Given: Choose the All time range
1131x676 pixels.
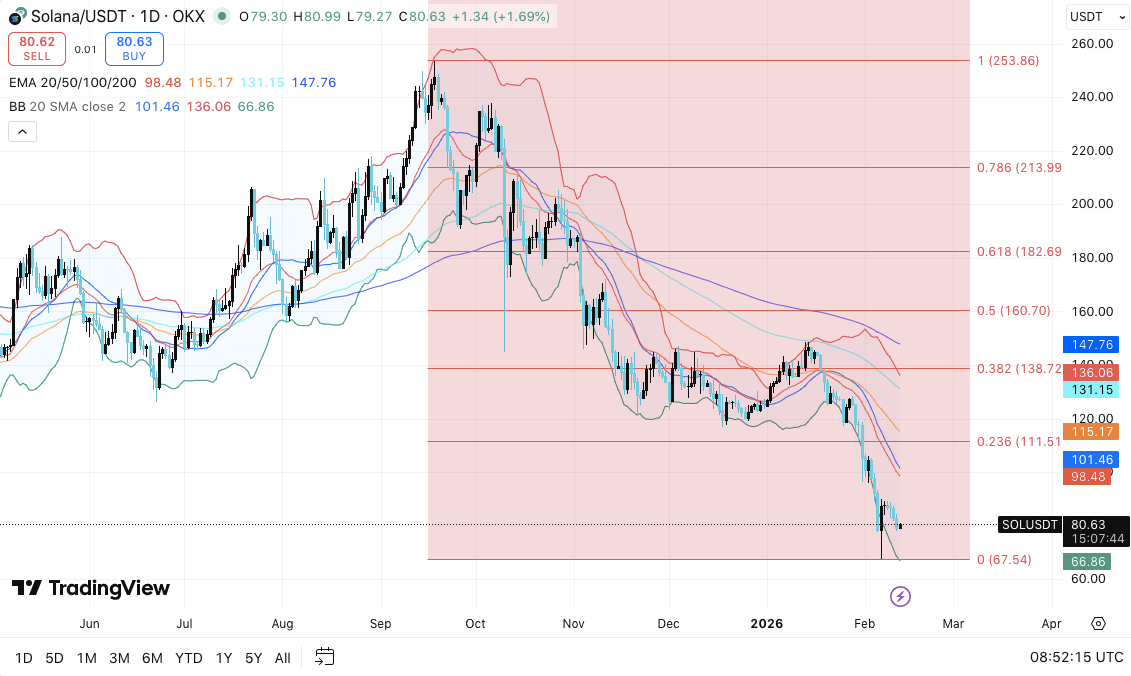Looking at the screenshot, I should pyautogui.click(x=283, y=658).
